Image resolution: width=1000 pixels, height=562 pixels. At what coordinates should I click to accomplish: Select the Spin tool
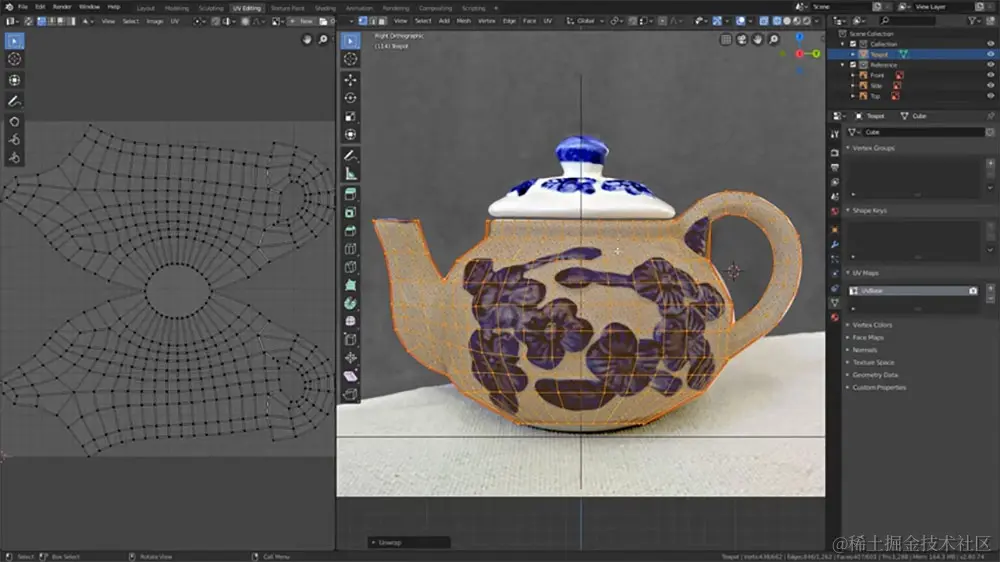point(351,304)
